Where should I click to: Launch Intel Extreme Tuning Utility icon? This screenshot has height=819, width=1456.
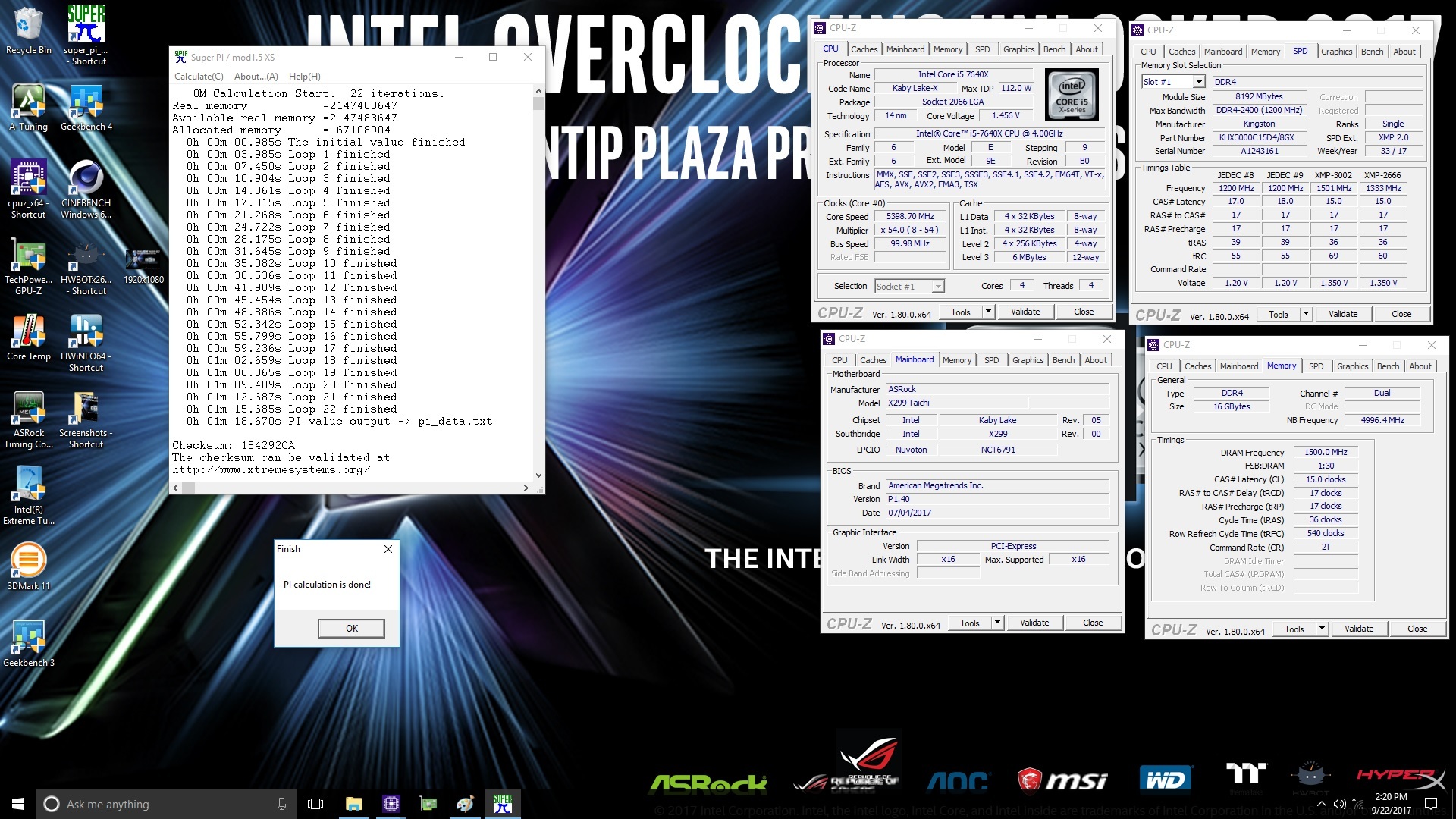coord(28,497)
